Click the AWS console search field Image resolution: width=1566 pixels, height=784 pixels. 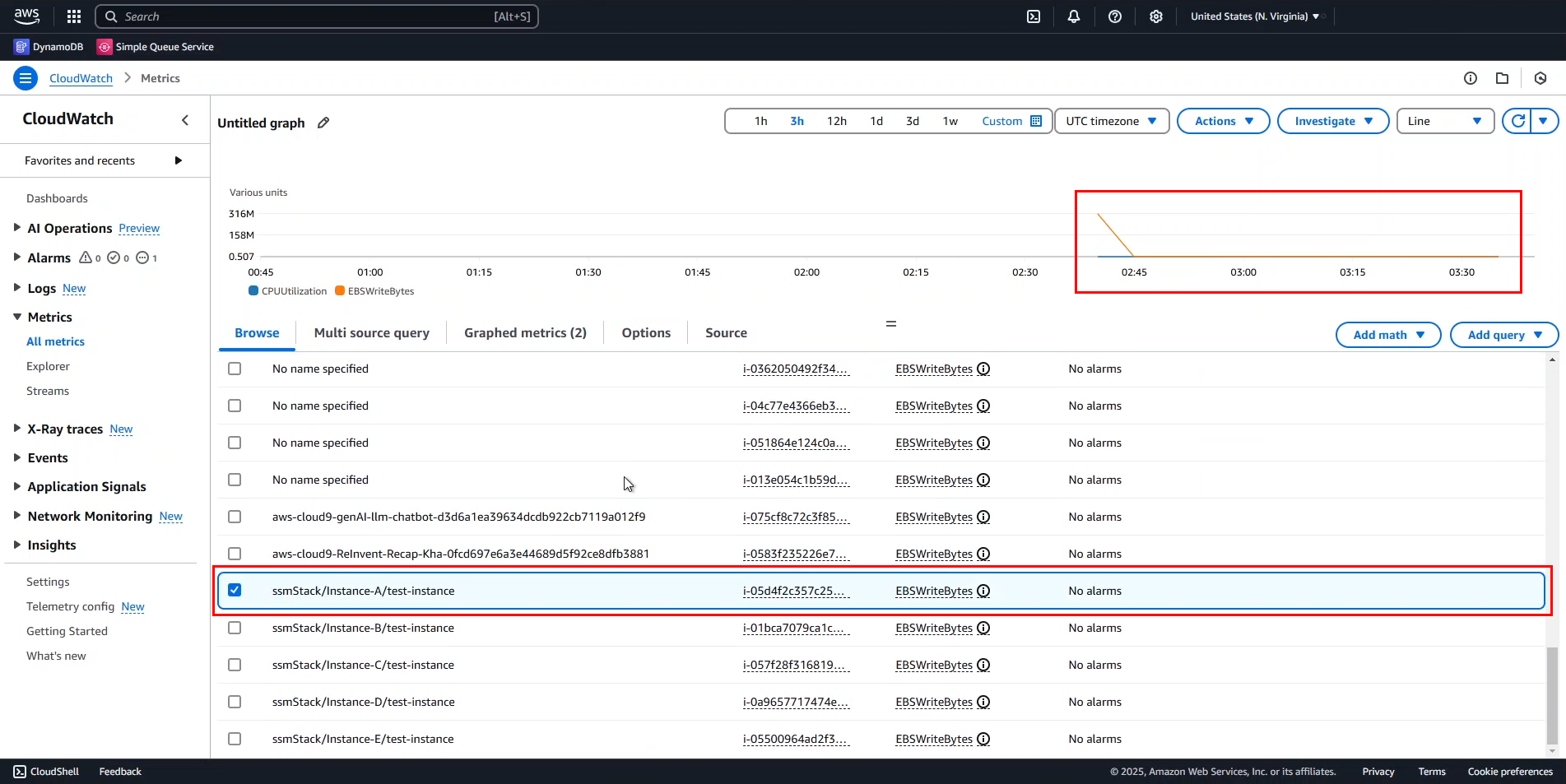(x=317, y=16)
